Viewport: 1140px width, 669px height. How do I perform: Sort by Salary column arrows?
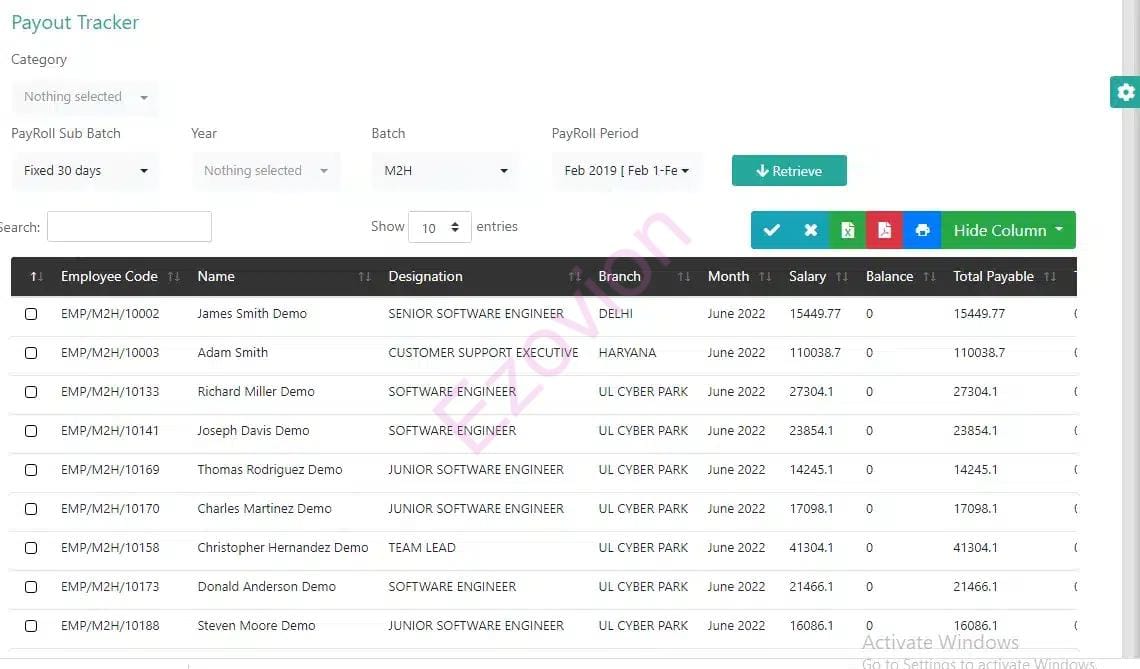coord(841,277)
